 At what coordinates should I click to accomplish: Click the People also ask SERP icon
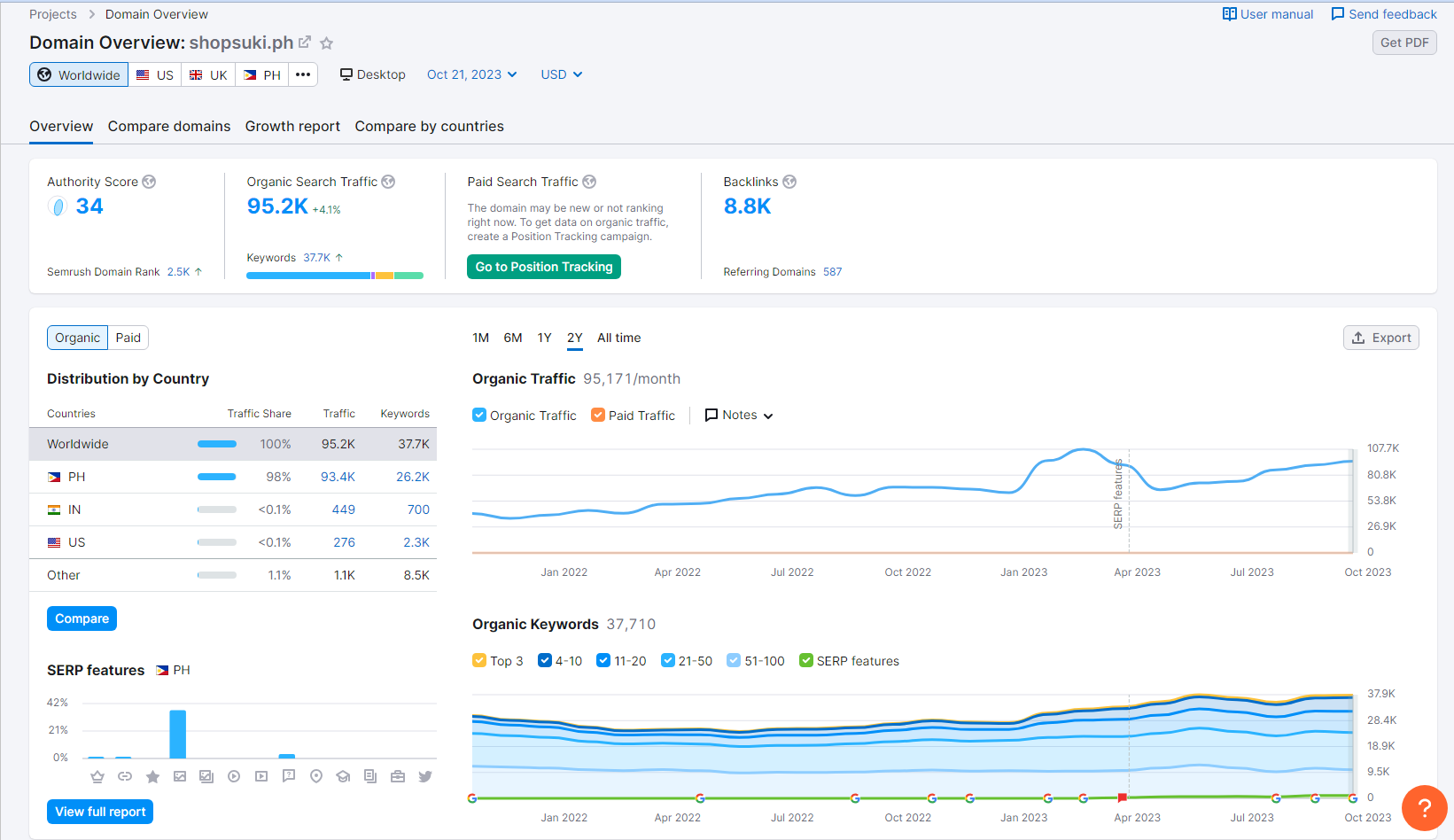(289, 776)
